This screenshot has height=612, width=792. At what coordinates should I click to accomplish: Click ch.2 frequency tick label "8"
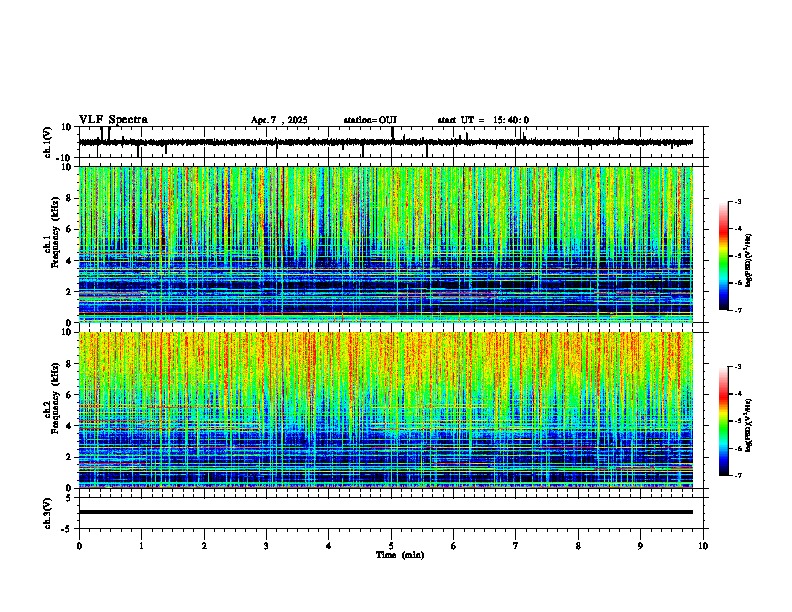[69, 364]
